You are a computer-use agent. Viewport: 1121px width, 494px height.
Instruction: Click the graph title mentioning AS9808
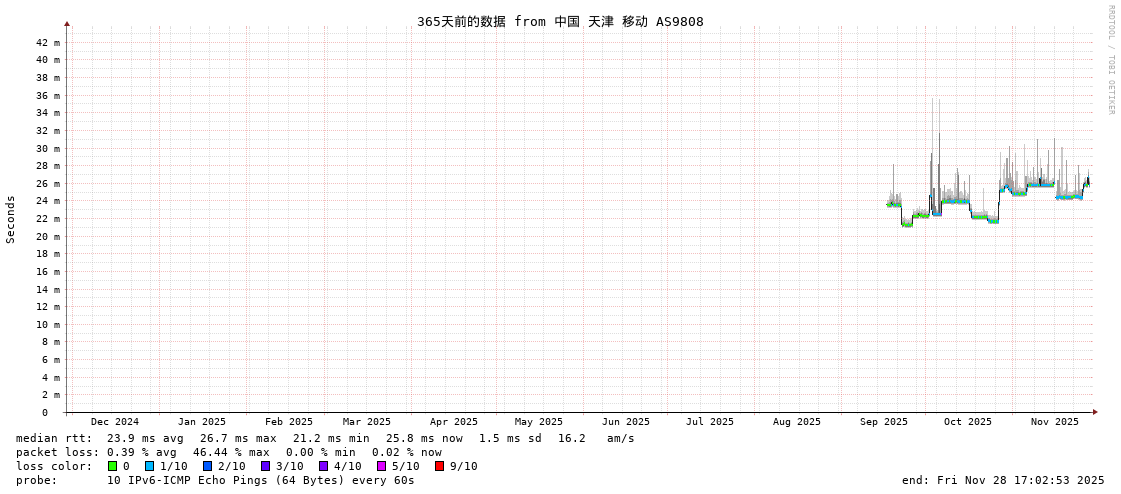tap(560, 21)
